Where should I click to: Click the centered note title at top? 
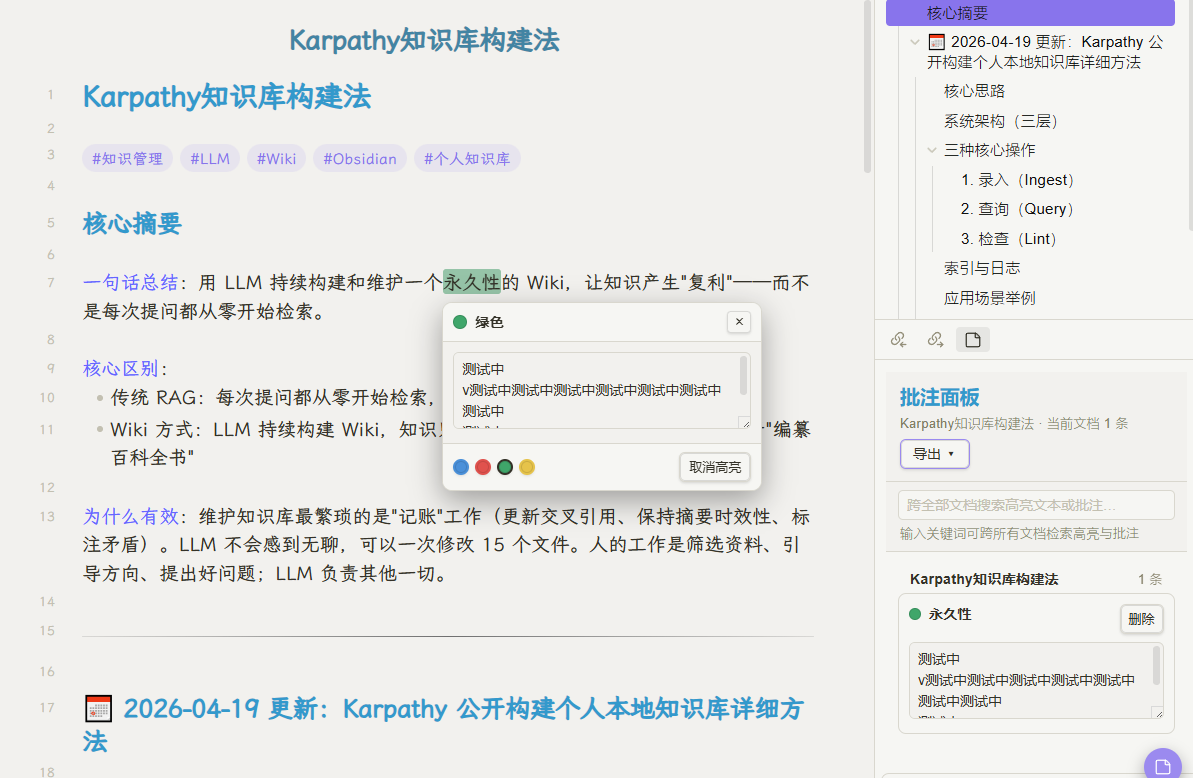pyautogui.click(x=425, y=40)
